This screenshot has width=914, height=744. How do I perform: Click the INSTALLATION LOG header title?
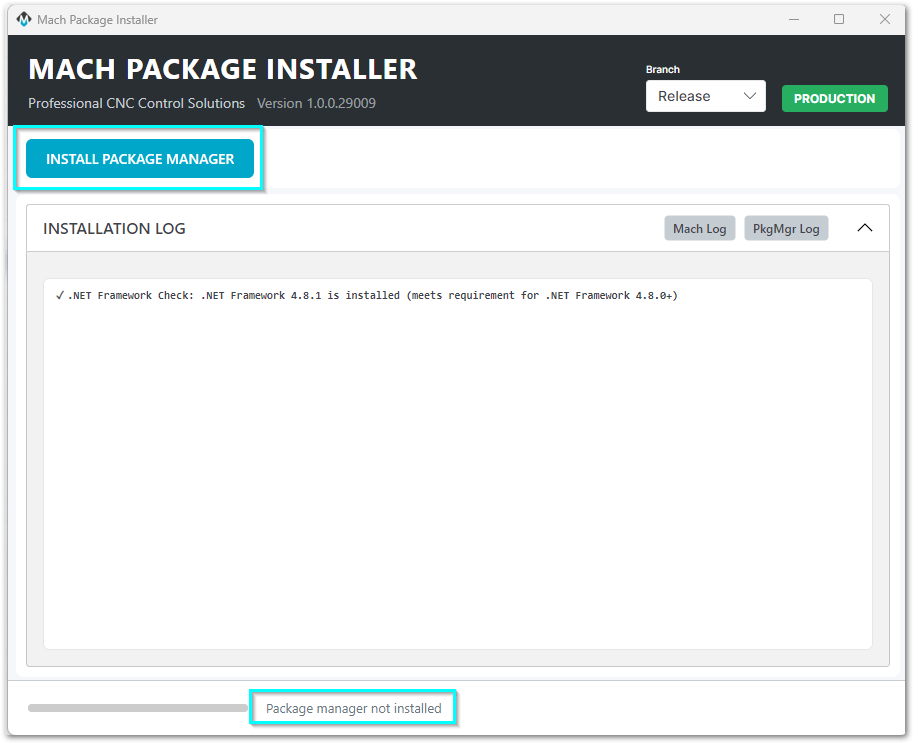(114, 229)
